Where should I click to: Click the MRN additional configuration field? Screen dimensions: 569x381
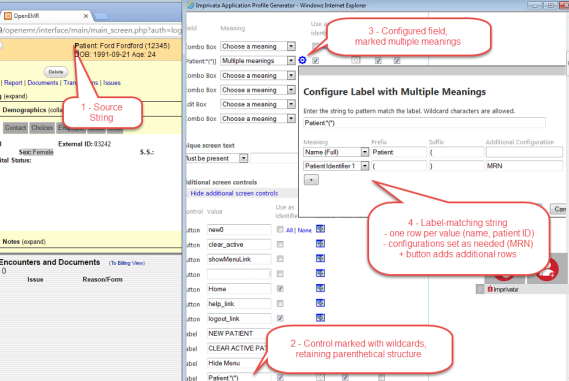[x=524, y=166]
